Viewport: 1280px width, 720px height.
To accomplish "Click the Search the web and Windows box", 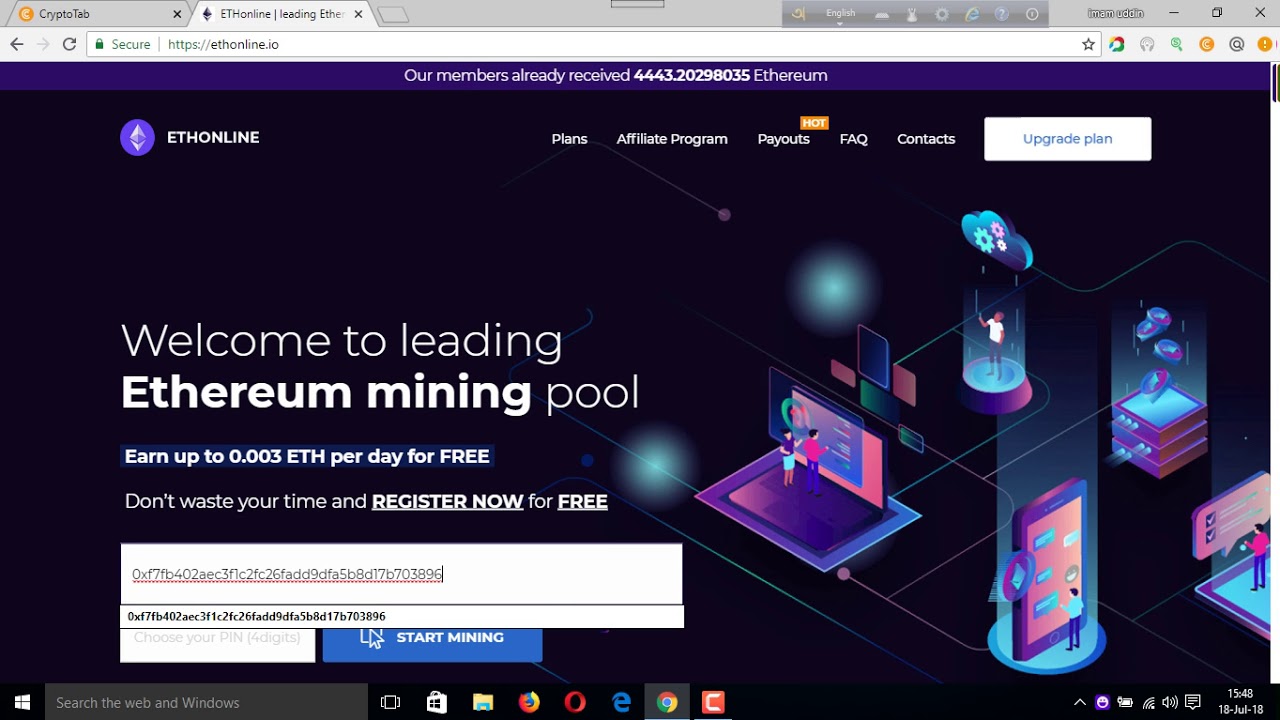I will 205,702.
